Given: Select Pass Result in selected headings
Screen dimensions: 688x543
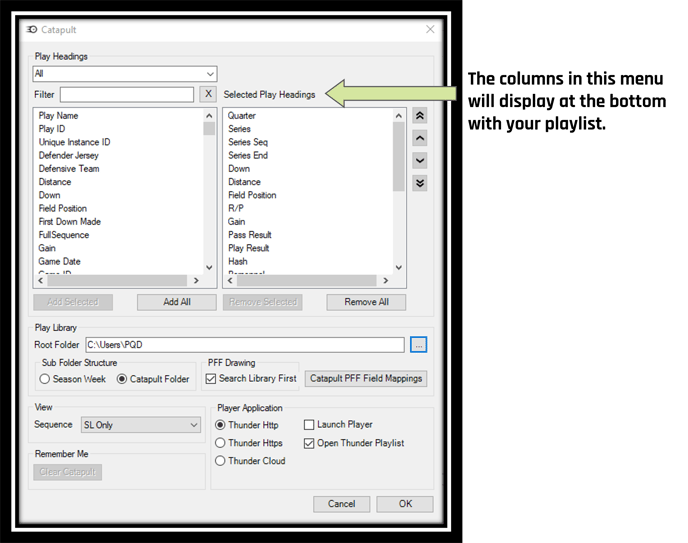Looking at the screenshot, I should pos(250,235).
